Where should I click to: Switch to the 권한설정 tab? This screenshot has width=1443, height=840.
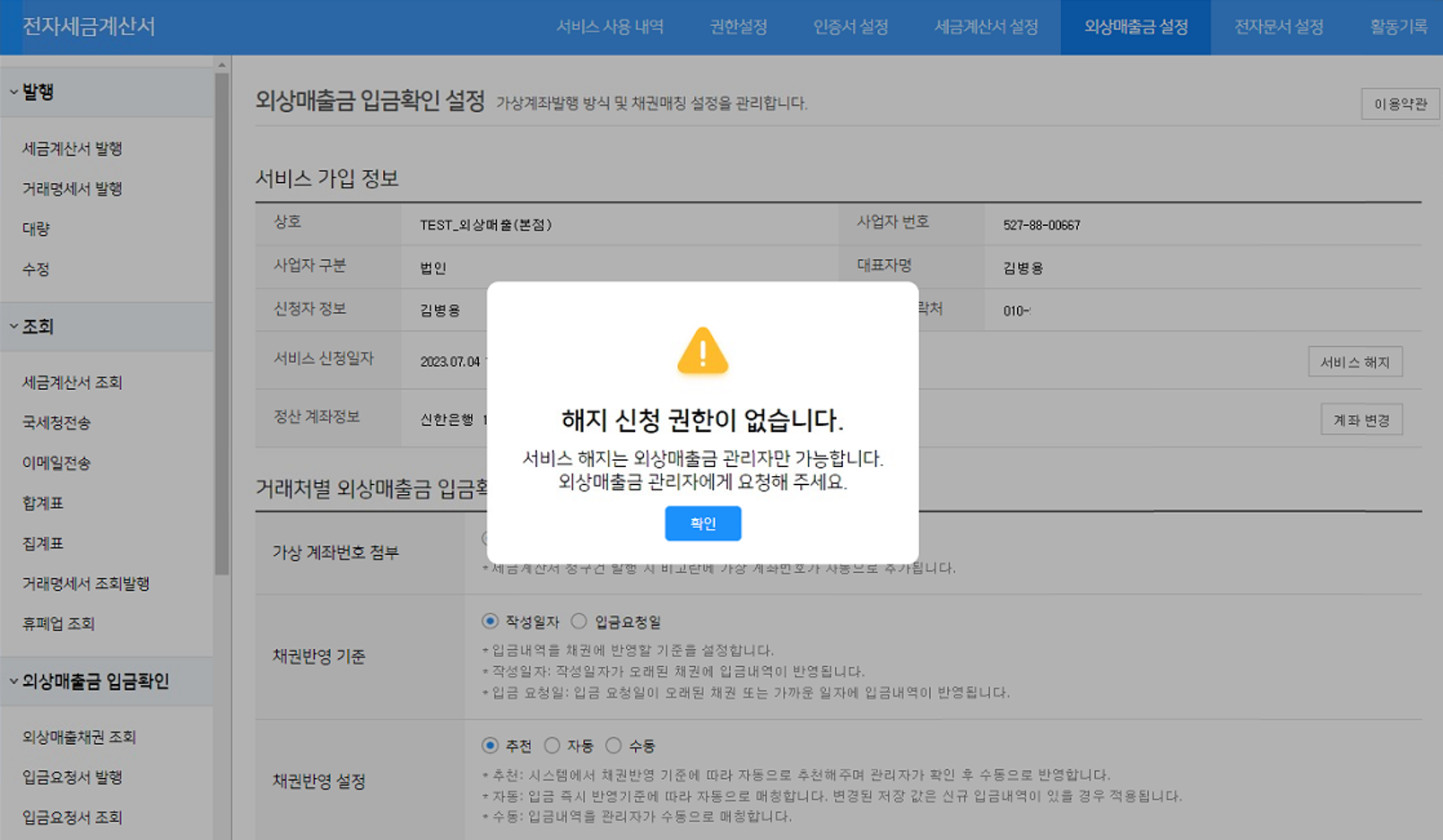pyautogui.click(x=738, y=27)
